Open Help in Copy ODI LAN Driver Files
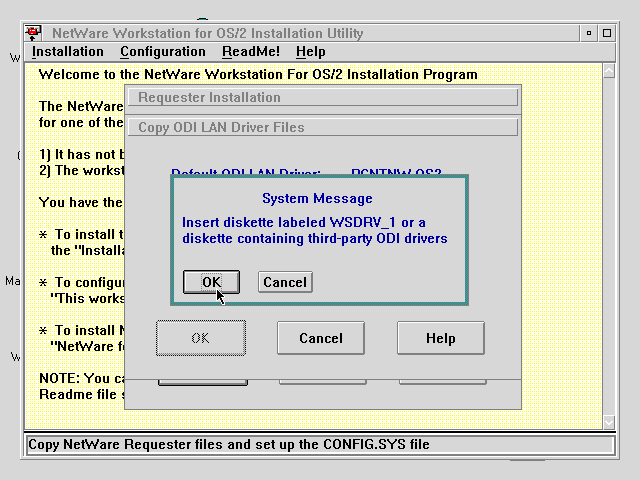The width and height of the screenshot is (640, 480). [441, 338]
